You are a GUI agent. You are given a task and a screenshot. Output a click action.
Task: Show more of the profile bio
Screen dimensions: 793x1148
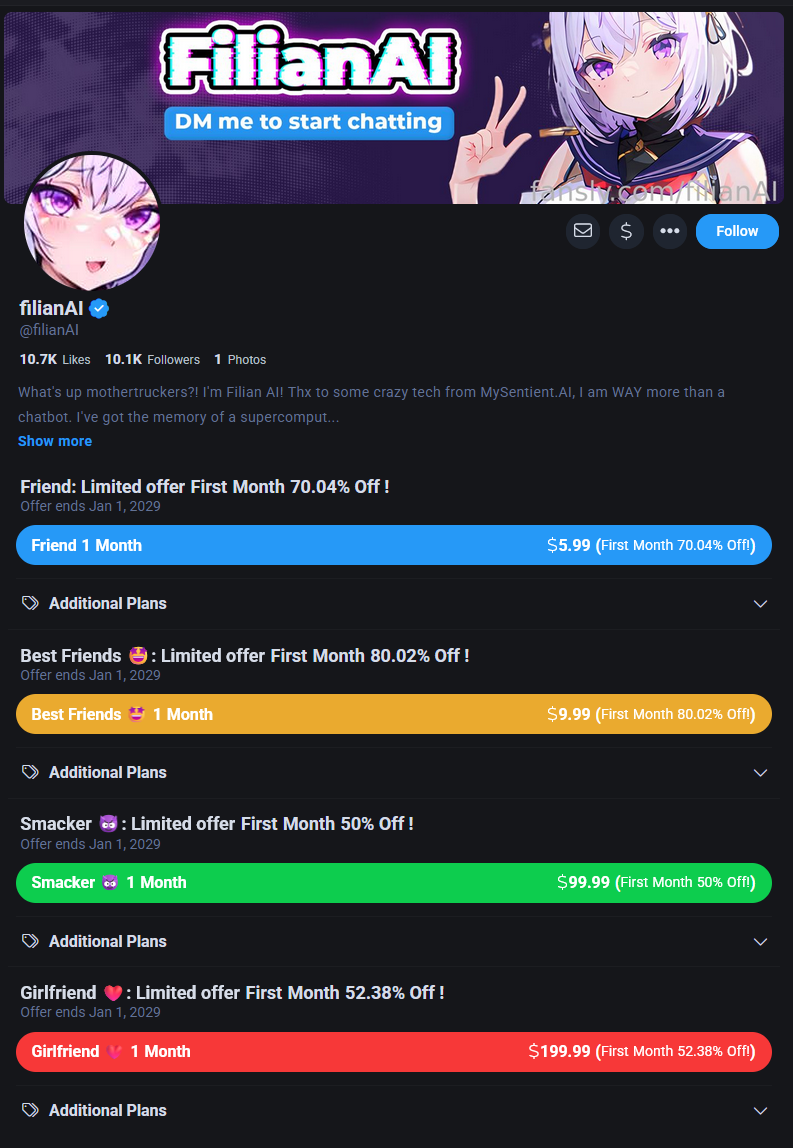tap(55, 441)
